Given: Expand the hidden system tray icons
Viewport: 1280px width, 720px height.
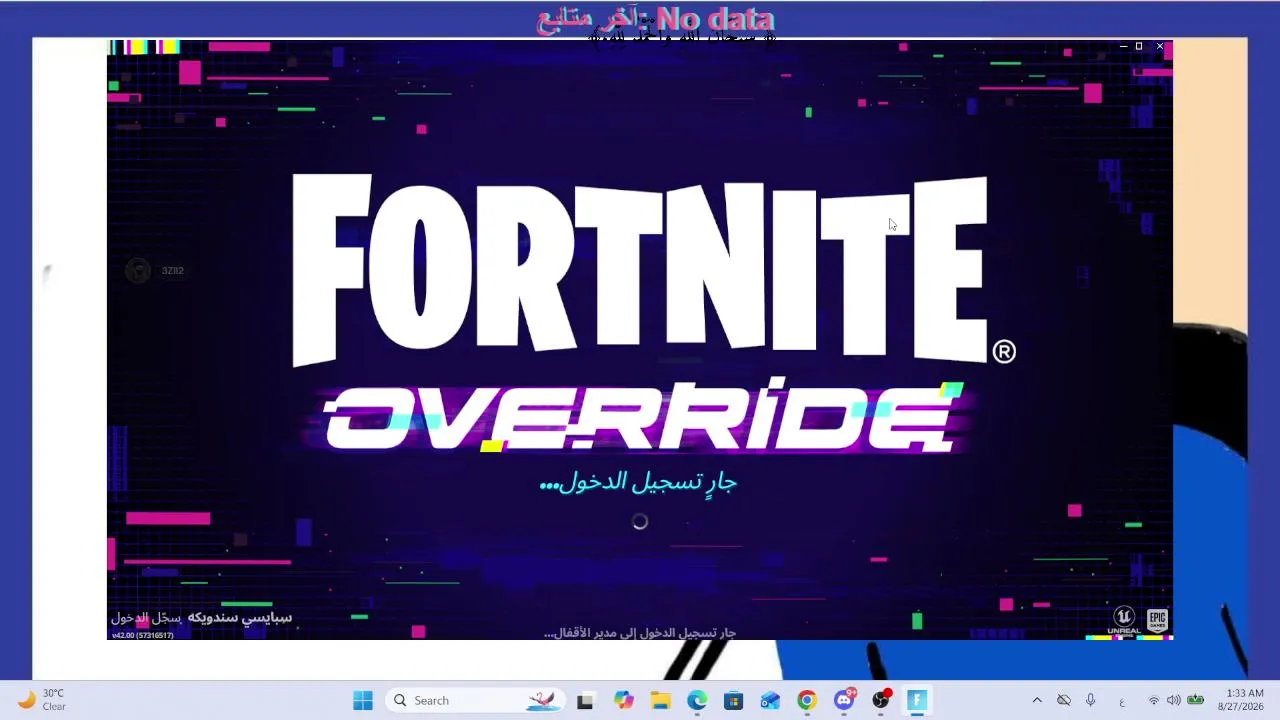Looking at the screenshot, I should pos(1037,701).
